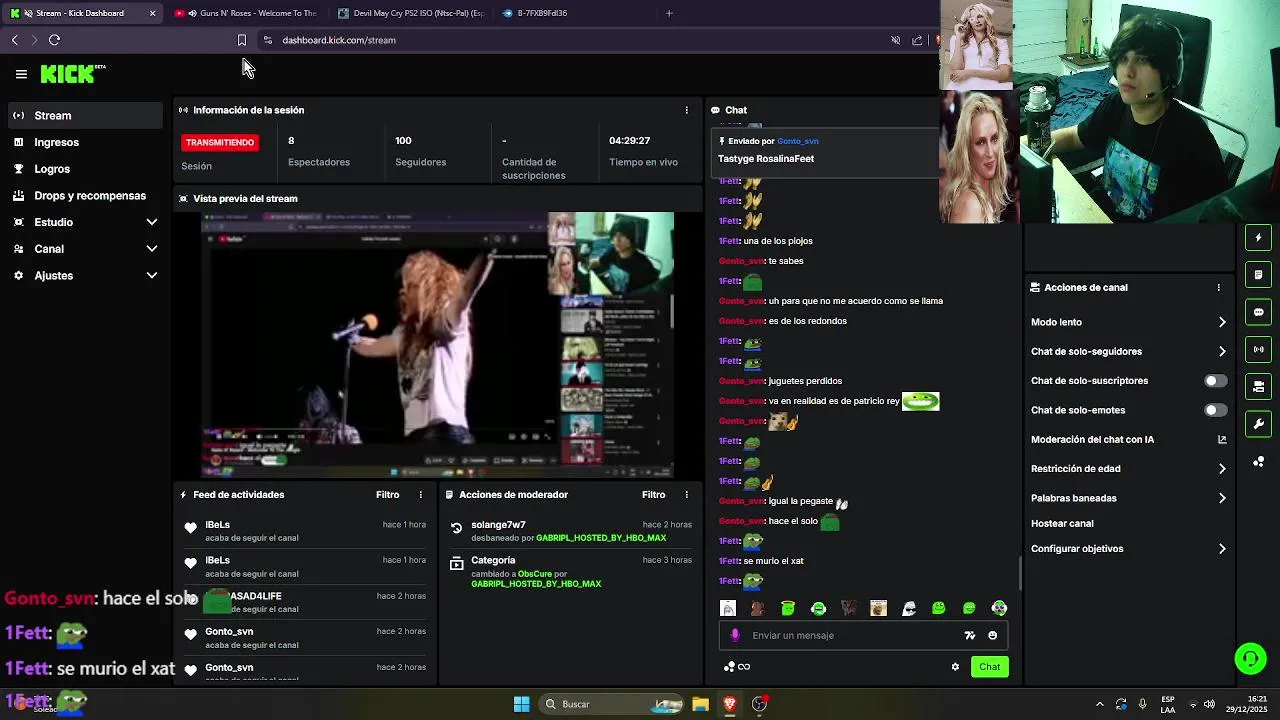Click Hostear canal option
1280x720 pixels.
pyautogui.click(x=1062, y=524)
